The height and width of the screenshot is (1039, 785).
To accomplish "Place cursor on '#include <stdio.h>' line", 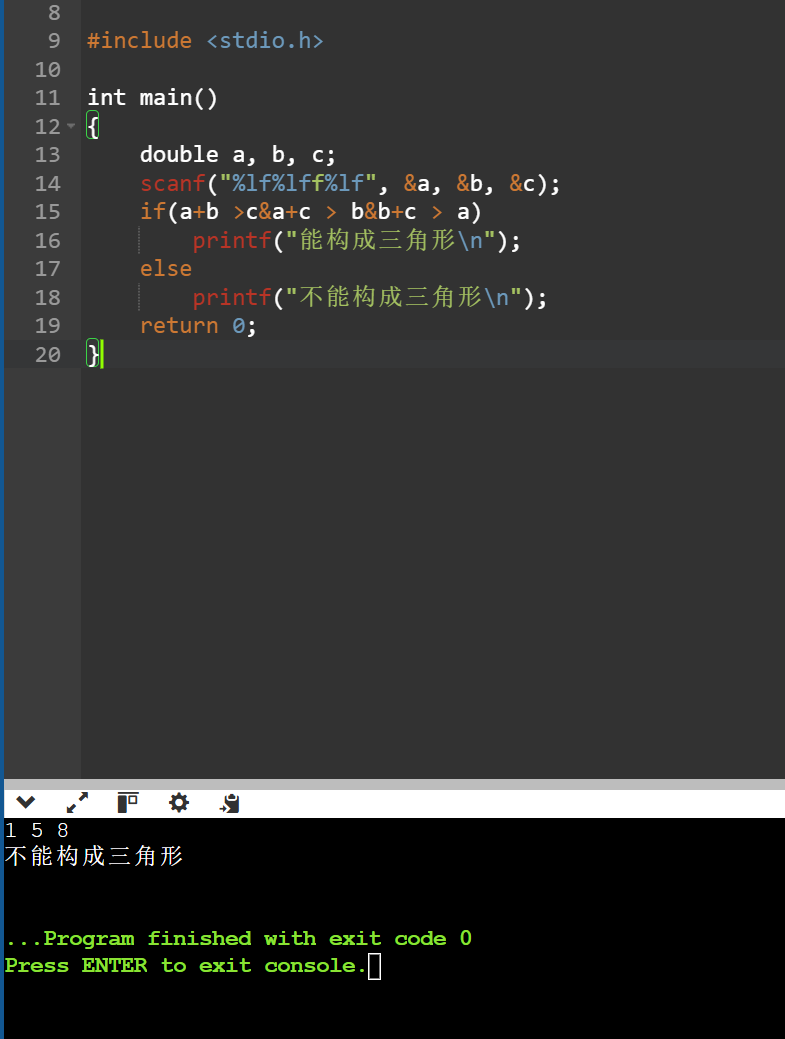I will pyautogui.click(x=205, y=40).
